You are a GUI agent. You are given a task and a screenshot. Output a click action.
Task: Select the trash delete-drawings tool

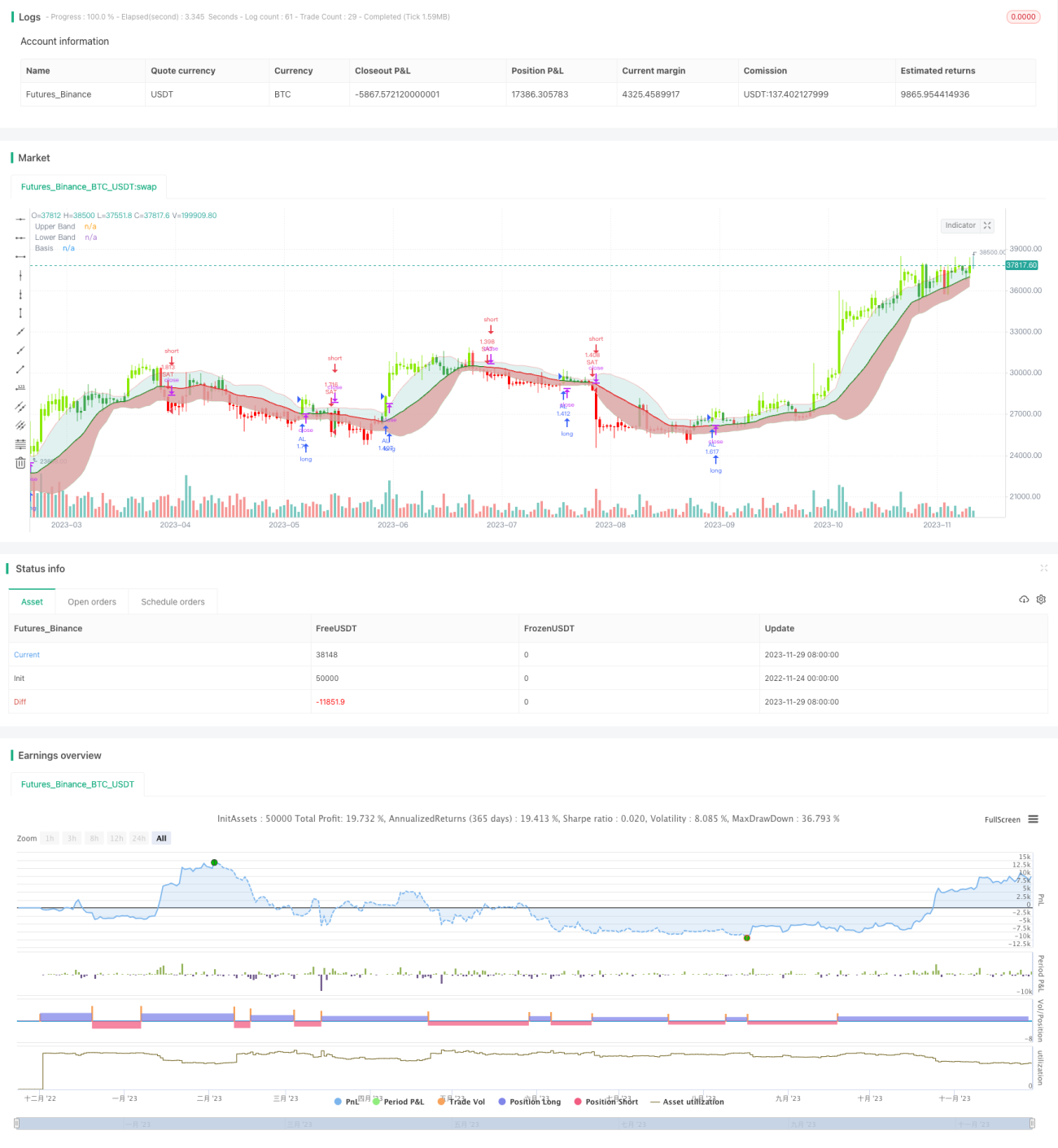click(20, 463)
